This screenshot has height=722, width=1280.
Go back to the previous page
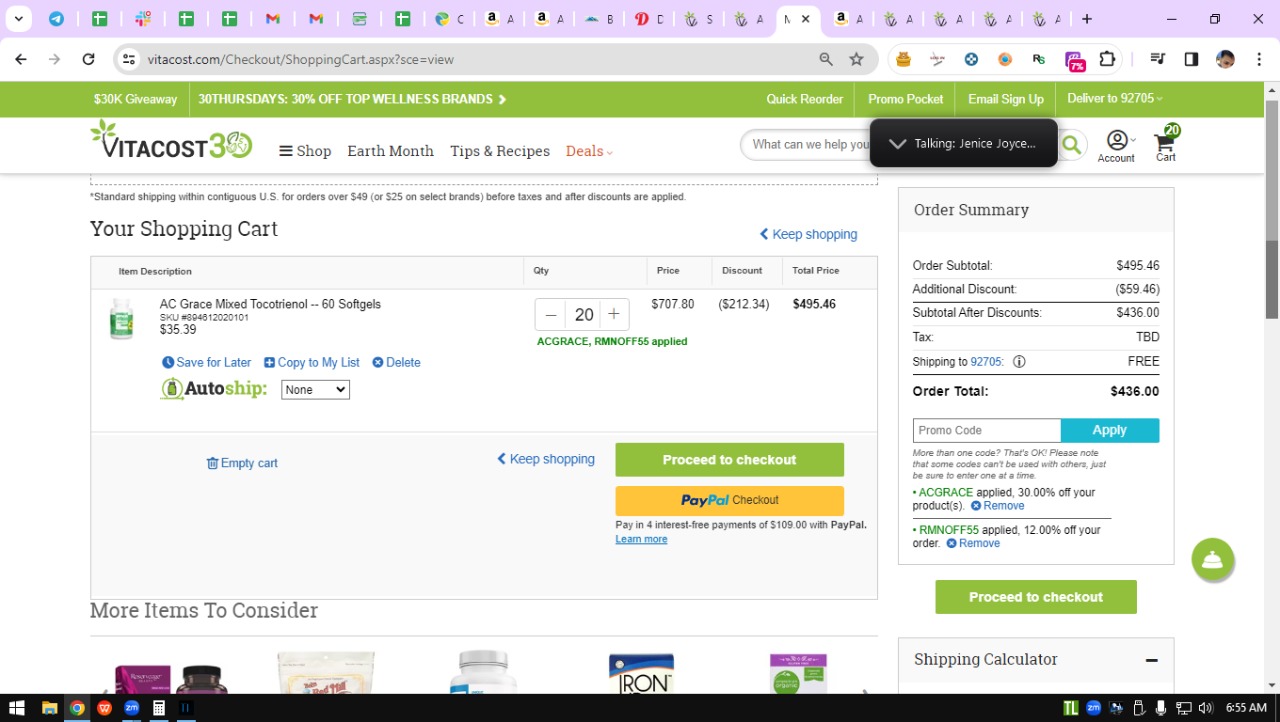[x=21, y=59]
